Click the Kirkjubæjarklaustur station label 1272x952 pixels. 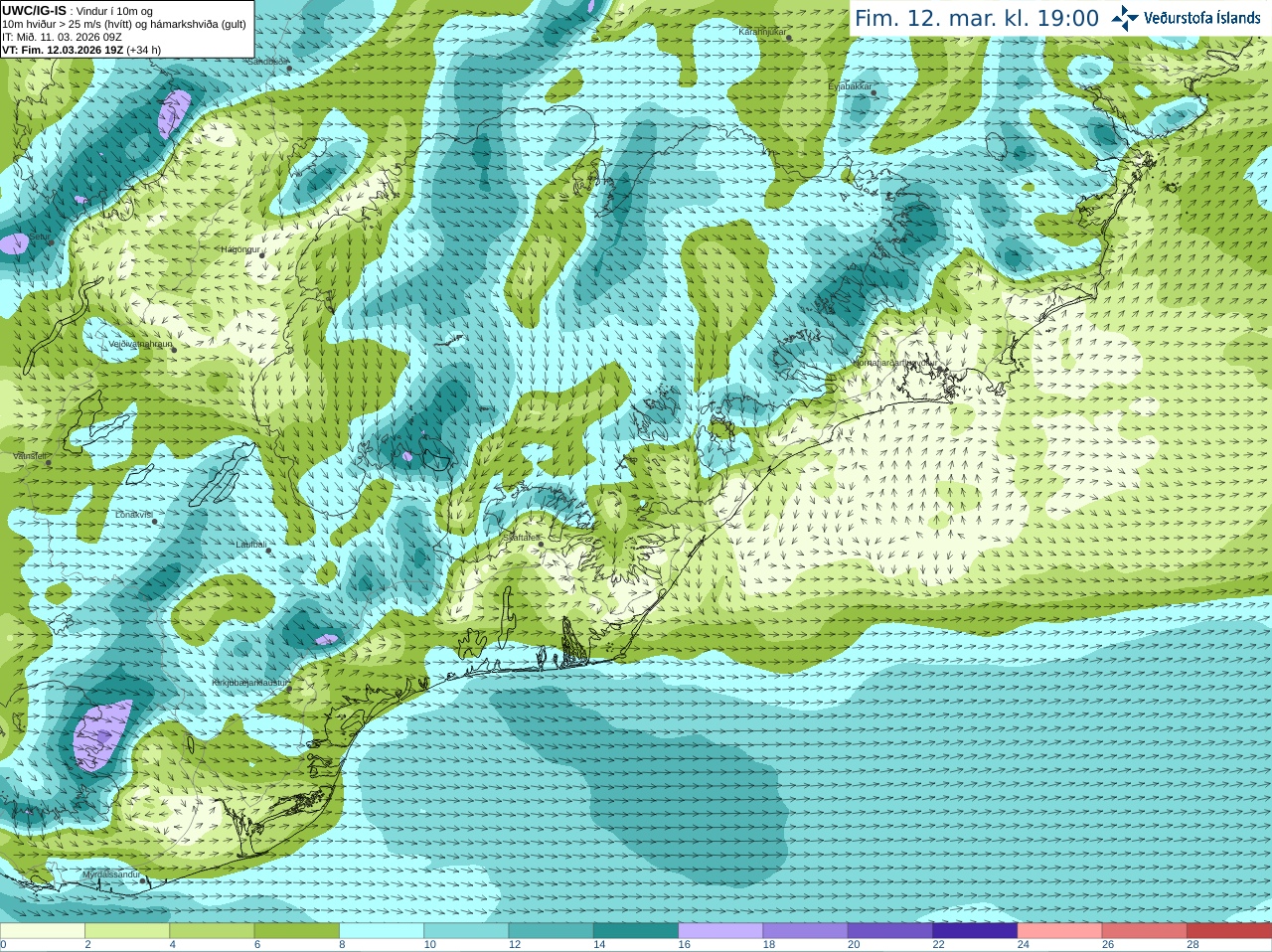249,683
